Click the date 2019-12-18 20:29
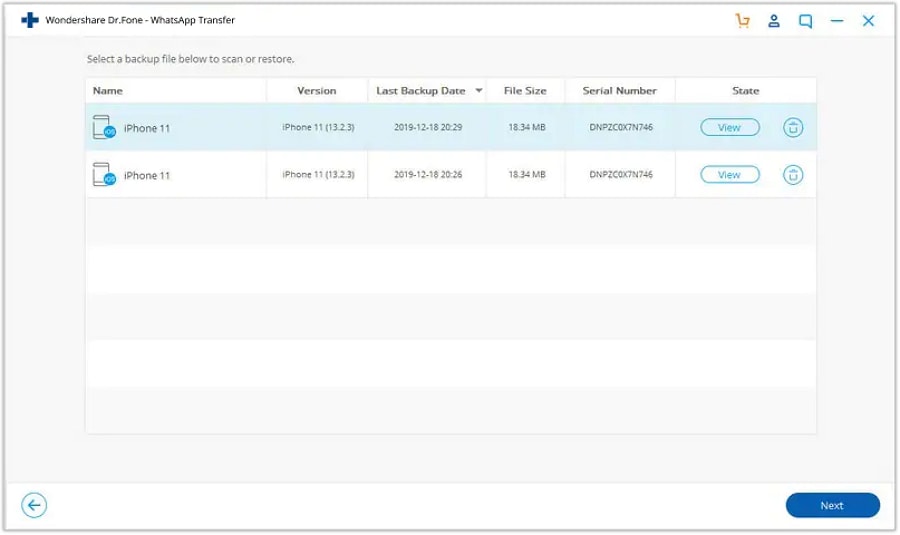 click(x=428, y=127)
